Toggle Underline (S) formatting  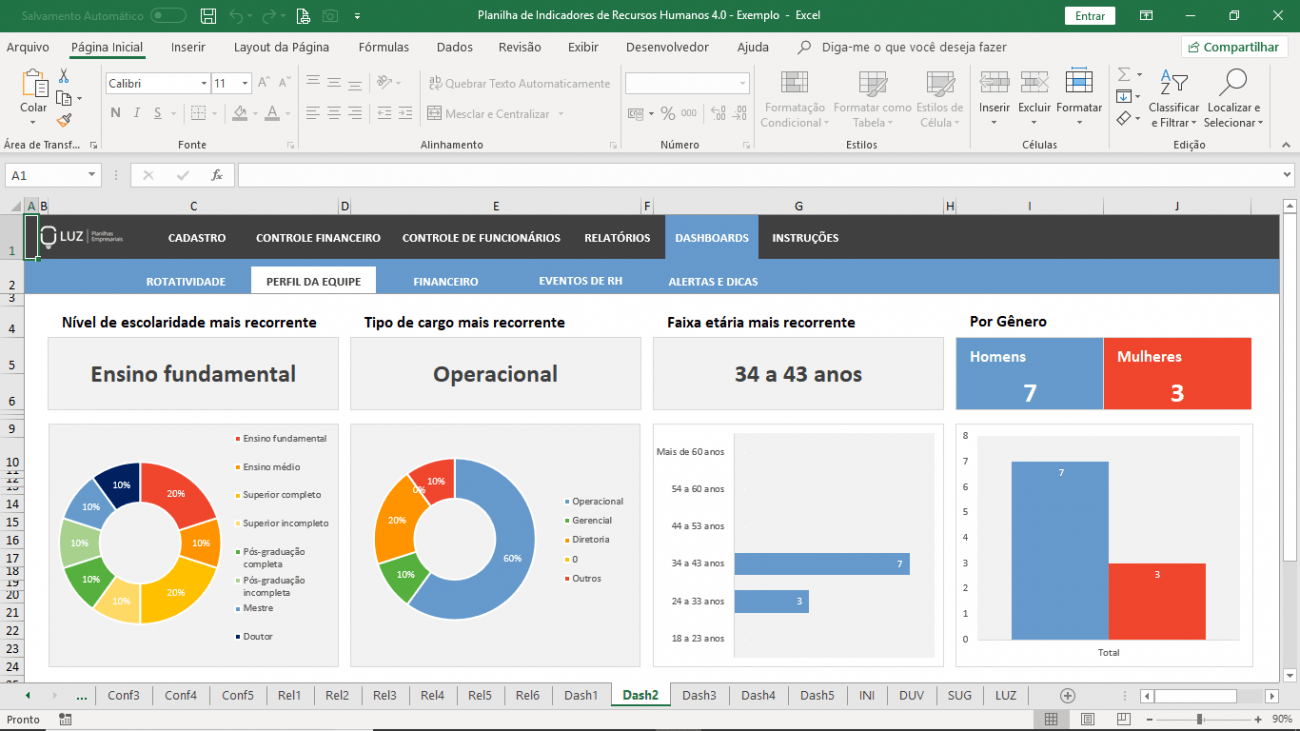[159, 113]
